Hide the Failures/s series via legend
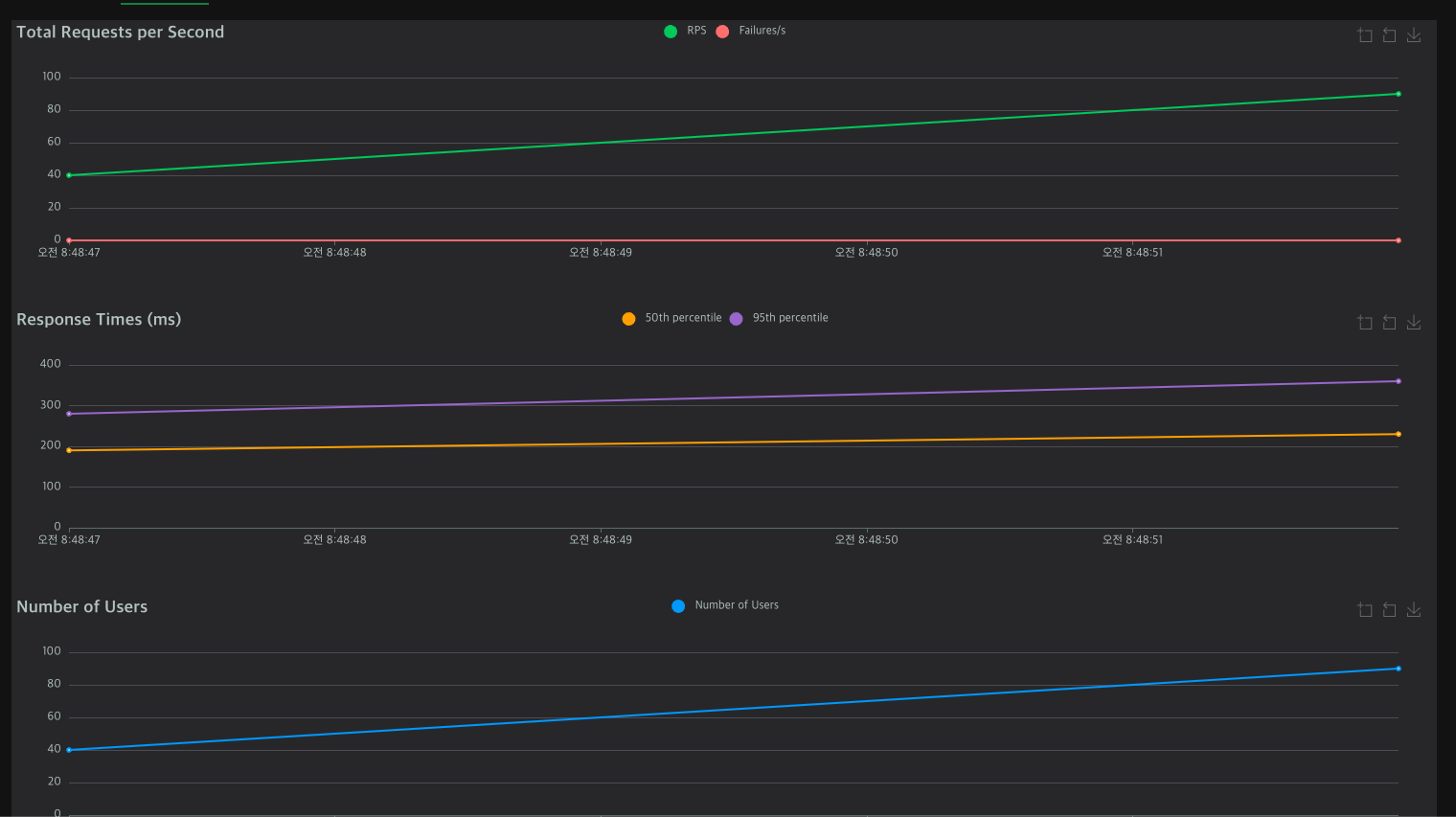Image resolution: width=1456 pixels, height=817 pixels. (x=751, y=31)
